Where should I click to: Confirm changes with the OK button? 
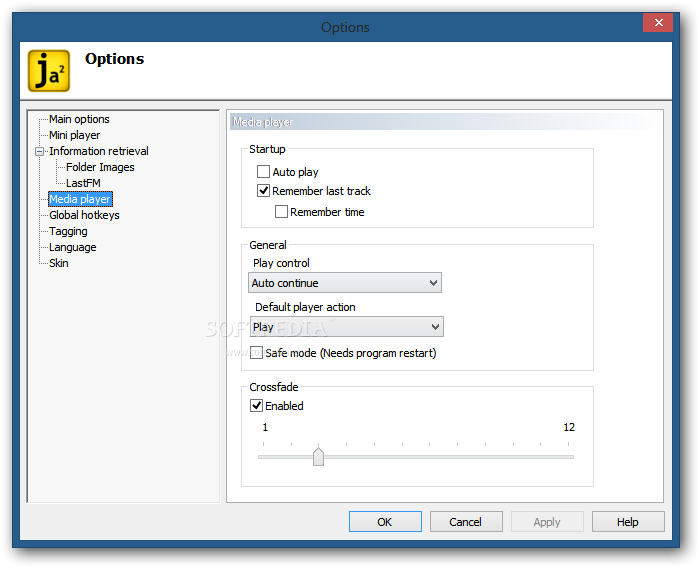385,522
